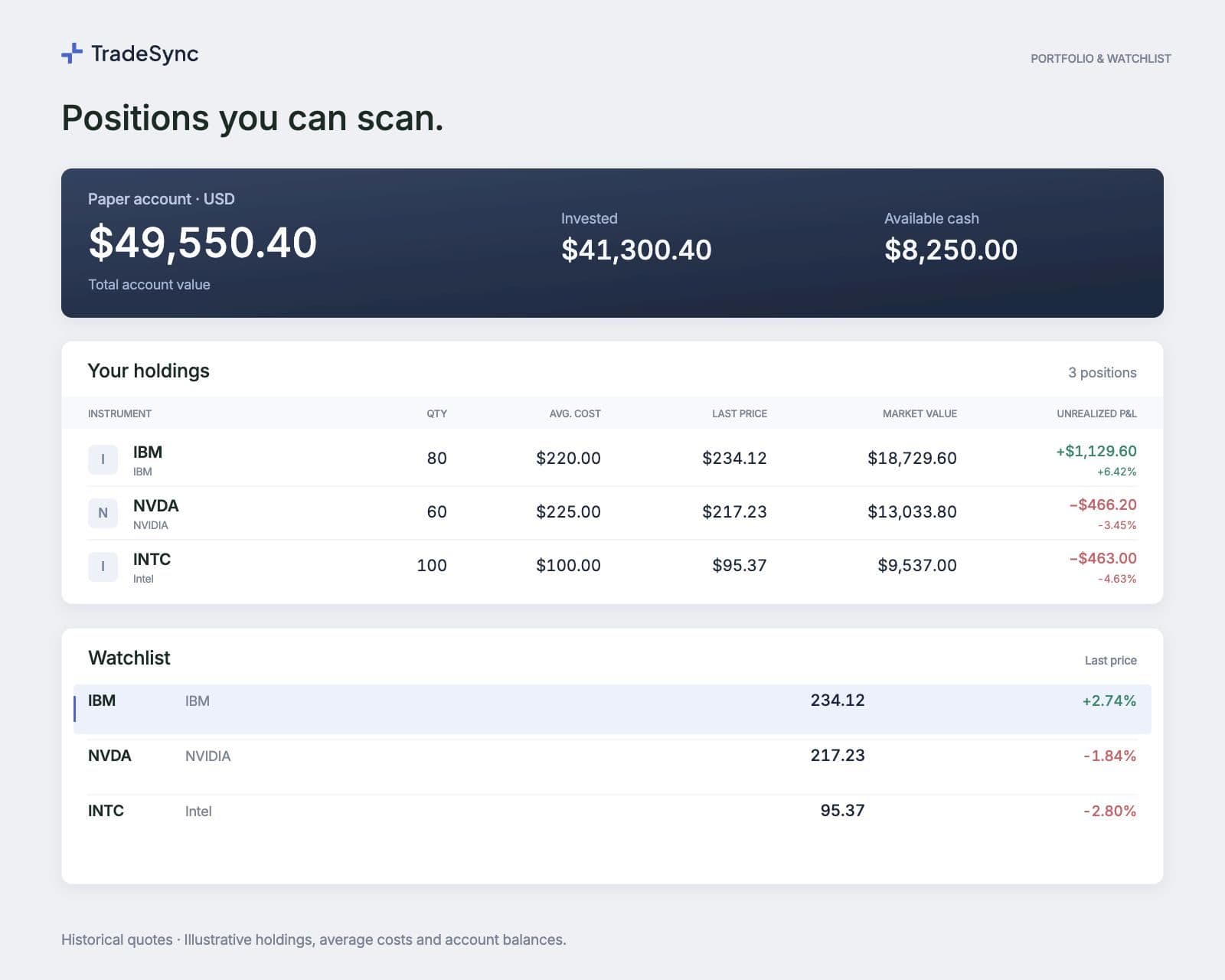Click IBM ticker in Your holdings

point(148,452)
